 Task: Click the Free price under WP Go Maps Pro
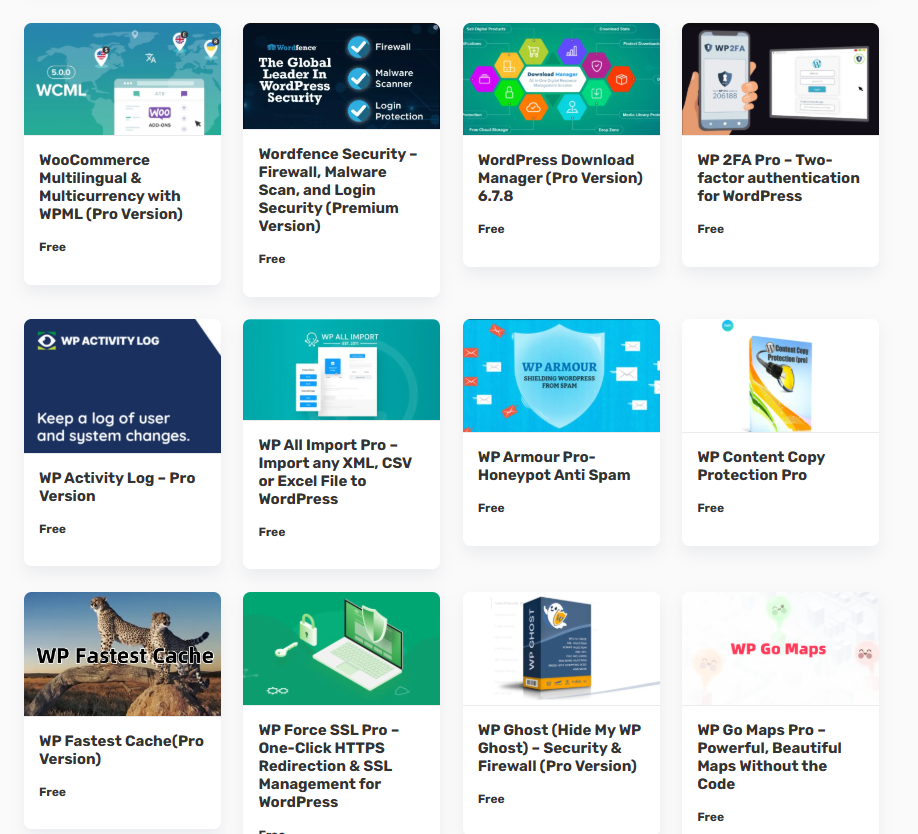pos(710,817)
